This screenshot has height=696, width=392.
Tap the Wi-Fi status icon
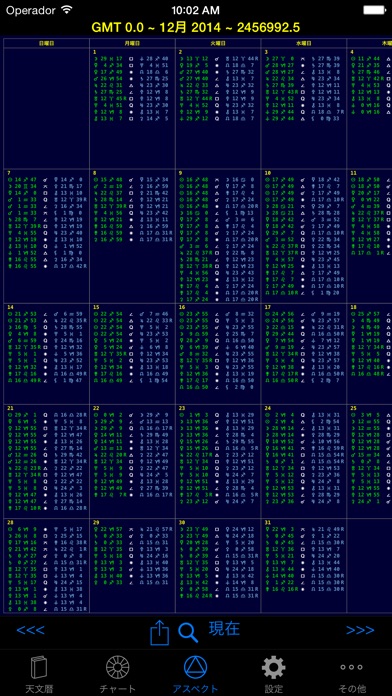click(67, 9)
